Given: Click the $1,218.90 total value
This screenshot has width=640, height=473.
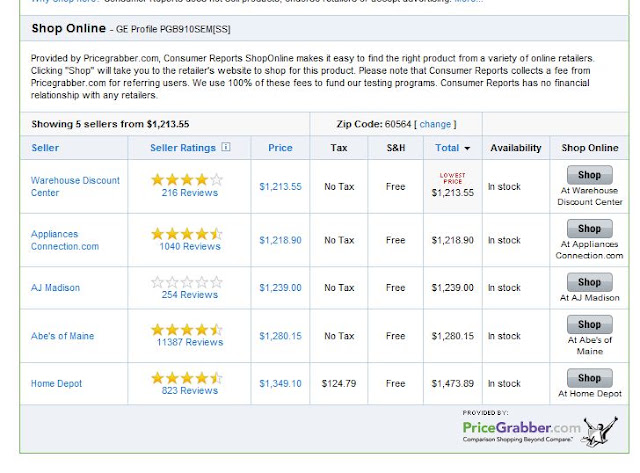Looking at the screenshot, I should point(453,240).
